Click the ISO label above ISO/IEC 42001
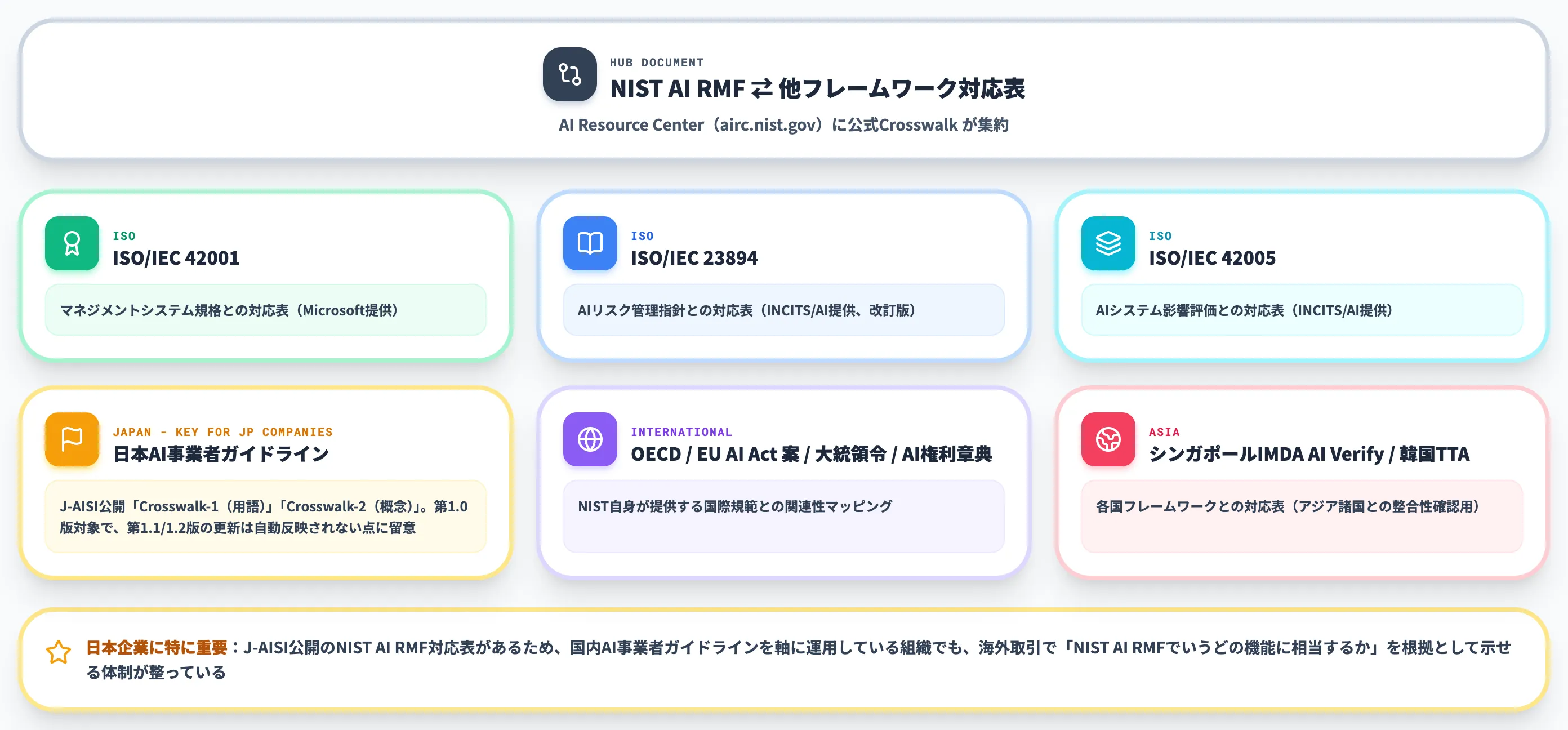Image resolution: width=1568 pixels, height=730 pixels. 124,235
